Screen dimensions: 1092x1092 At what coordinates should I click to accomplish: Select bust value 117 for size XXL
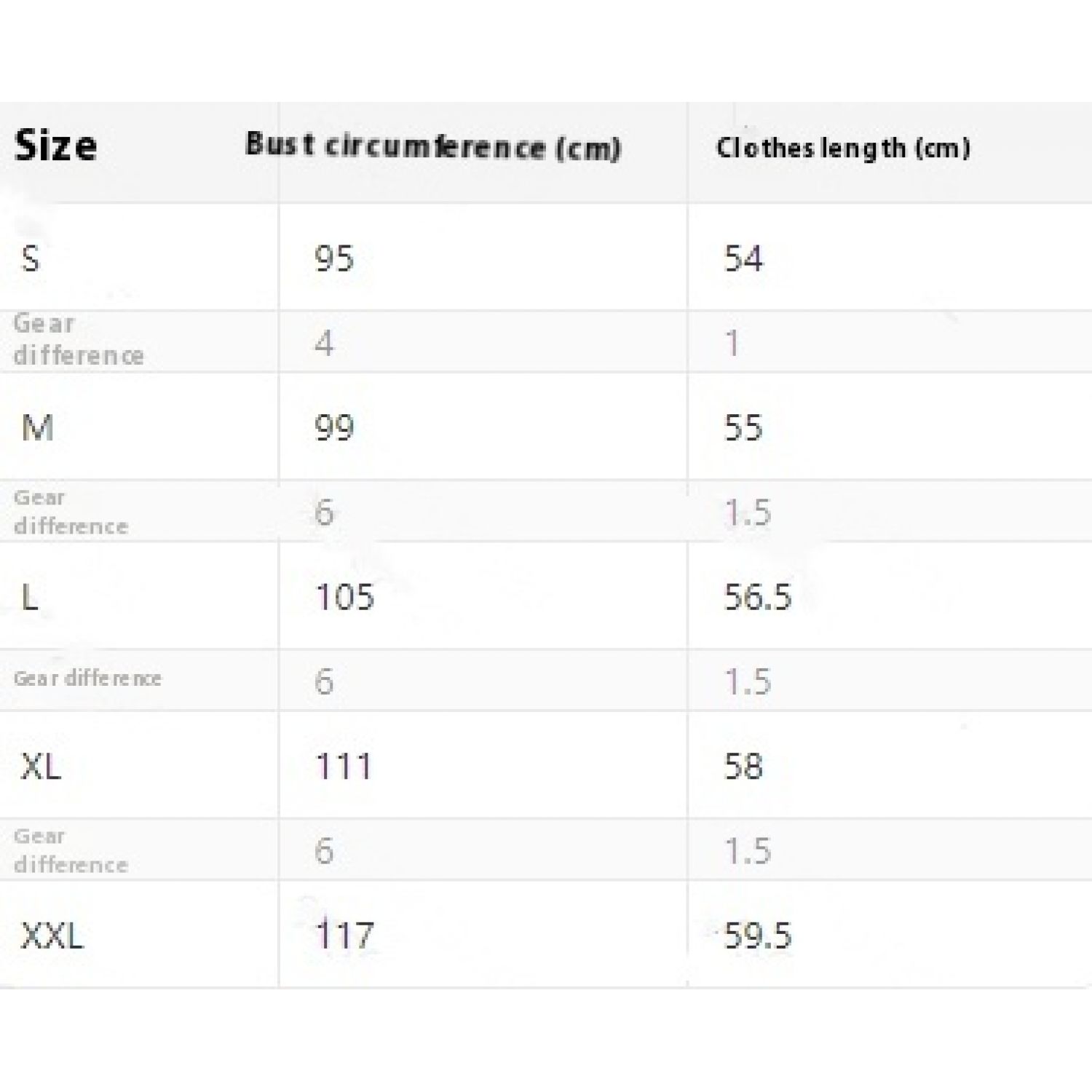[344, 935]
